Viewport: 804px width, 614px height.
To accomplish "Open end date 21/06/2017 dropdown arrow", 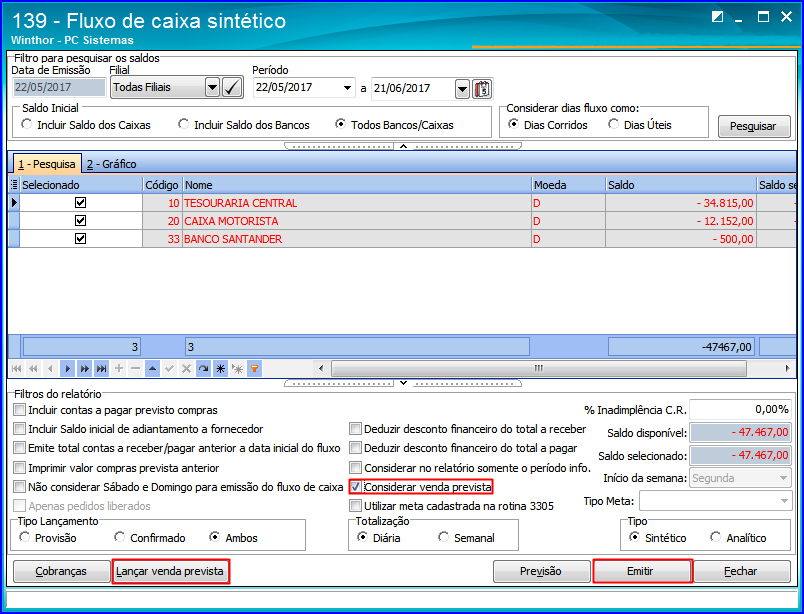I will 463,89.
